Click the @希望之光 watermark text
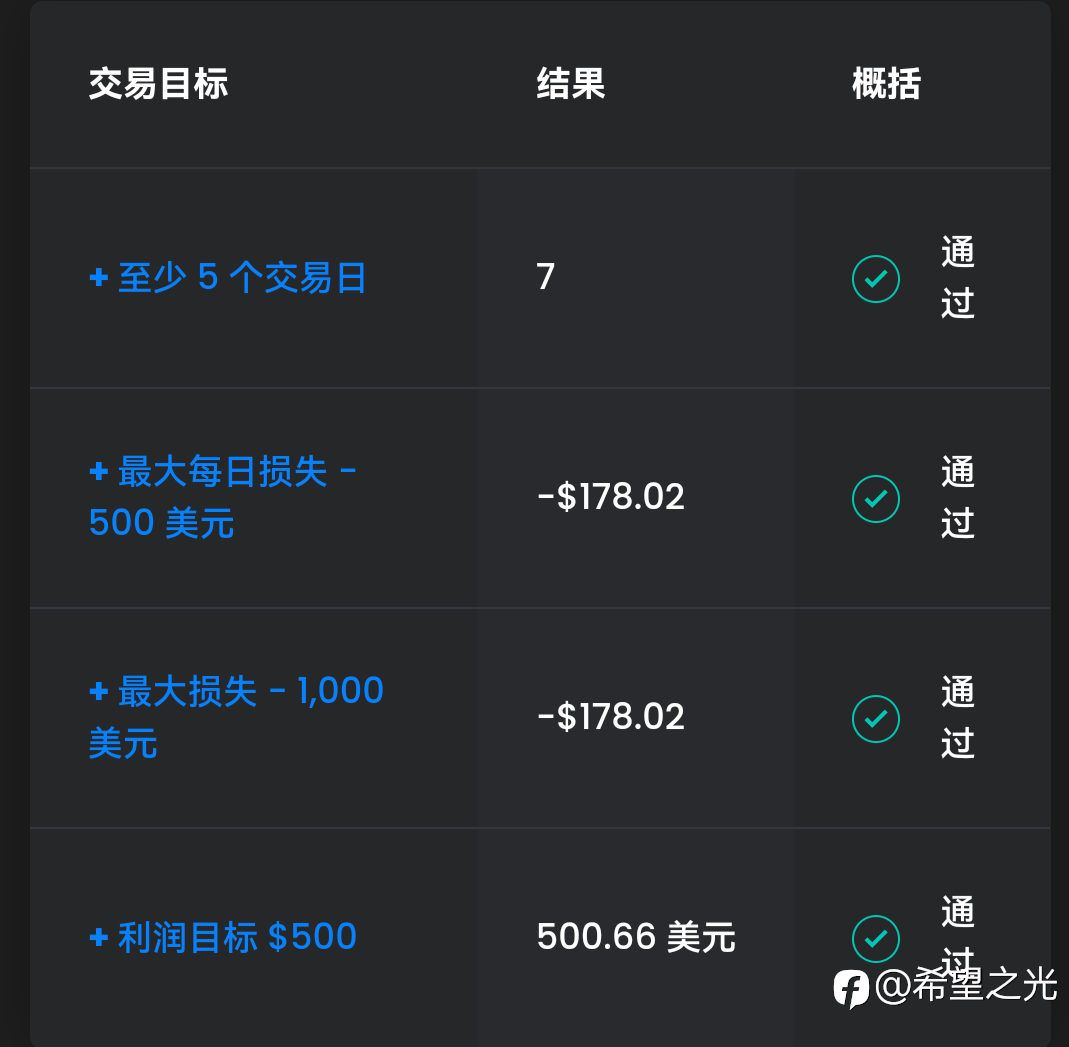Image resolution: width=1069 pixels, height=1047 pixels. [965, 985]
